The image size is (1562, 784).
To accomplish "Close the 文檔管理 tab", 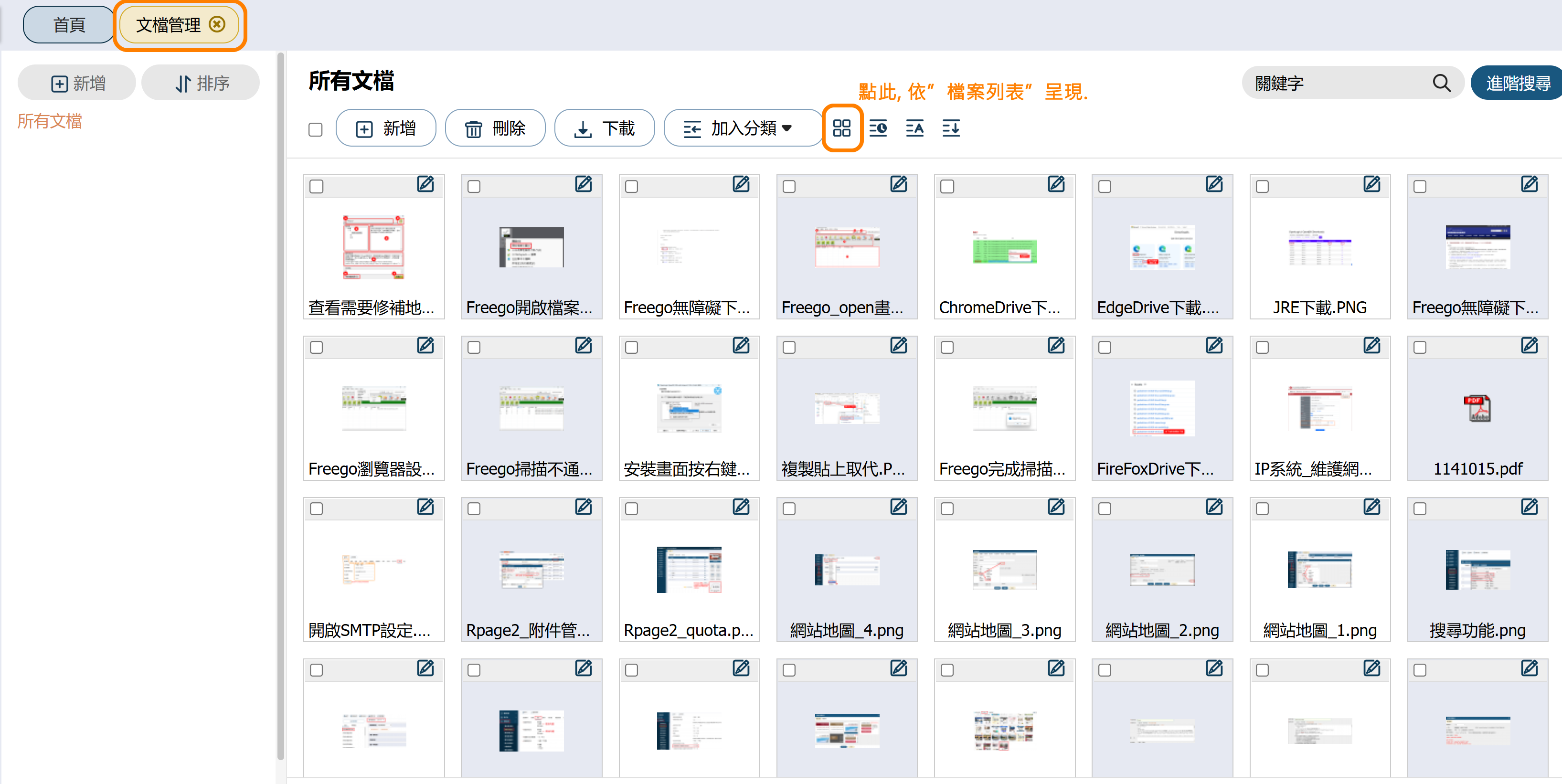I will click(x=217, y=24).
